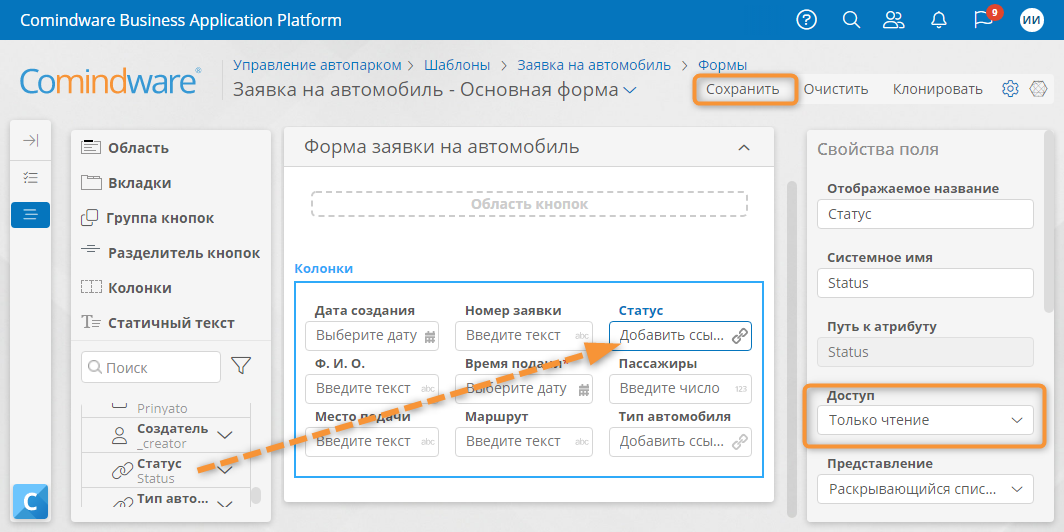Viewport: 1064px width, 532px height.
Task: Click the Сохранить button
Action: tap(742, 89)
